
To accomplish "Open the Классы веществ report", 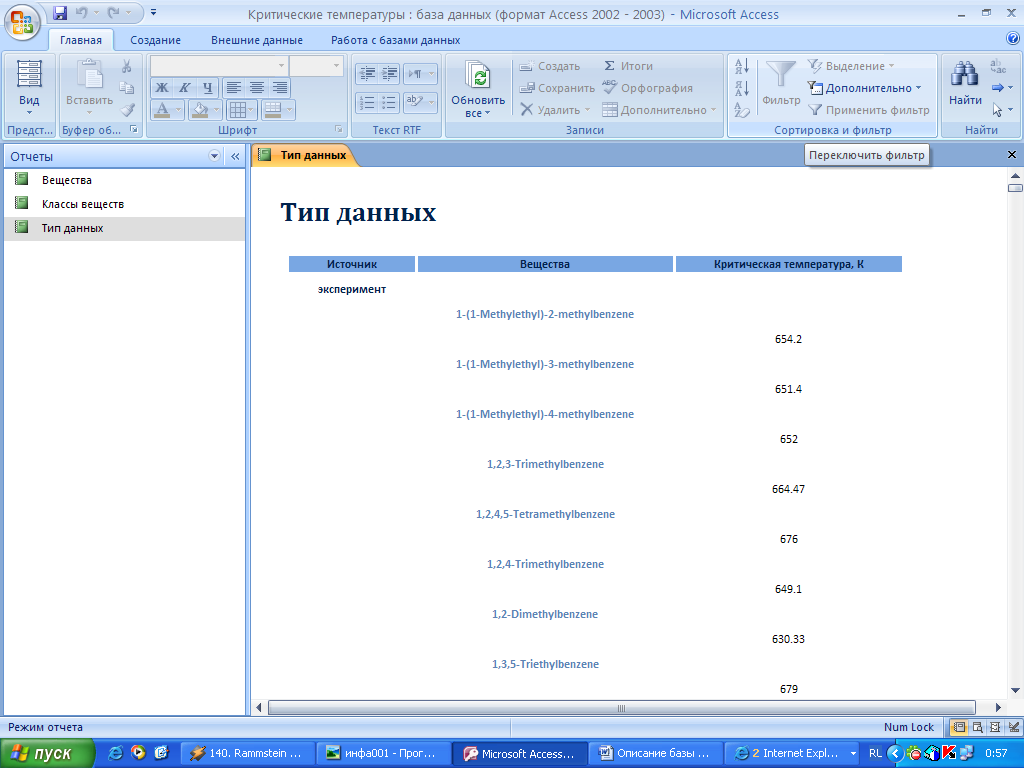I will tap(124, 204).
